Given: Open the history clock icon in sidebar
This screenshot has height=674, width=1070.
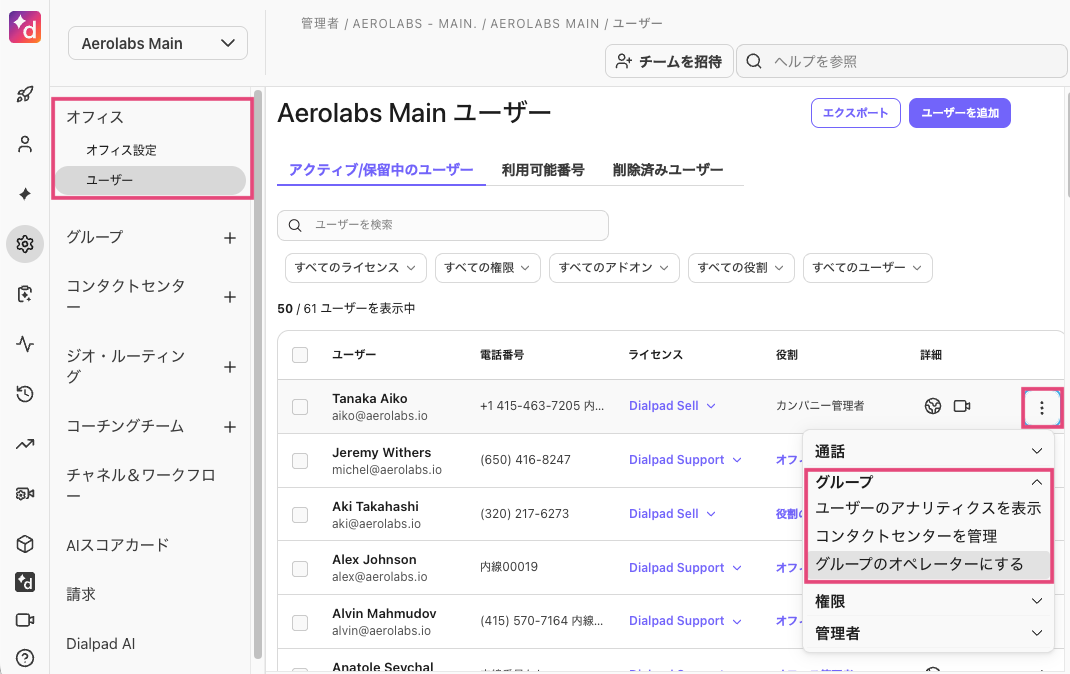Looking at the screenshot, I should tap(25, 394).
